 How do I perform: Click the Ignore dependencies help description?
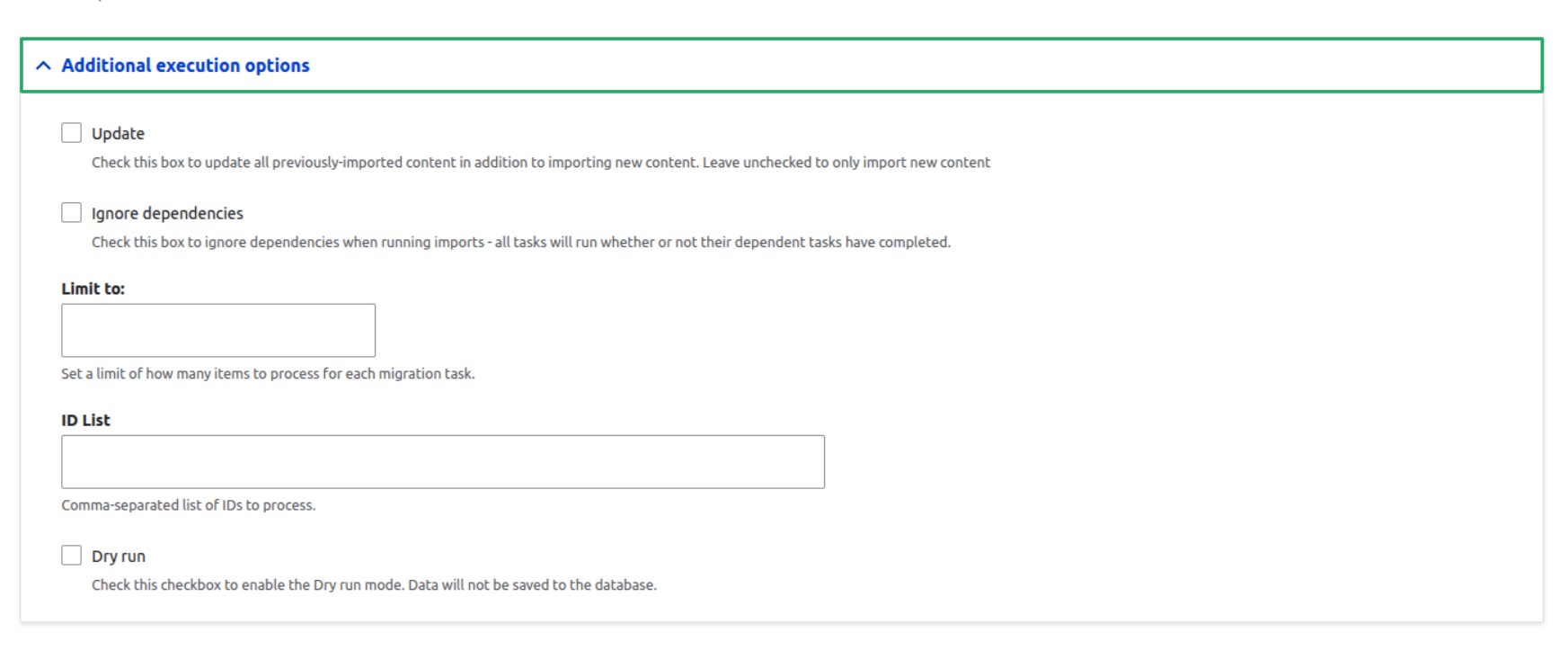pyautogui.click(x=520, y=243)
